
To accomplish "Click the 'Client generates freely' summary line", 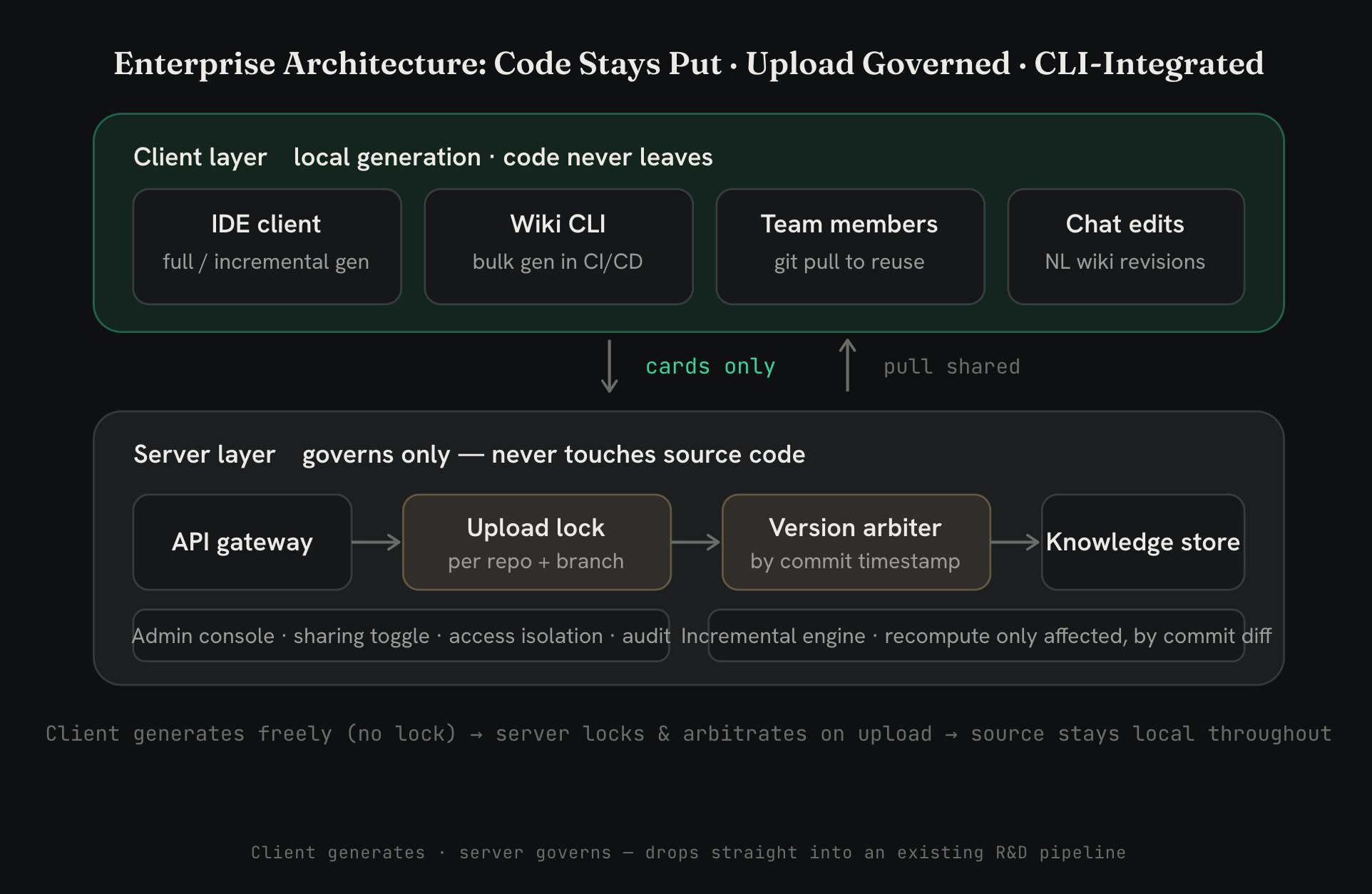I will pyautogui.click(x=689, y=734).
